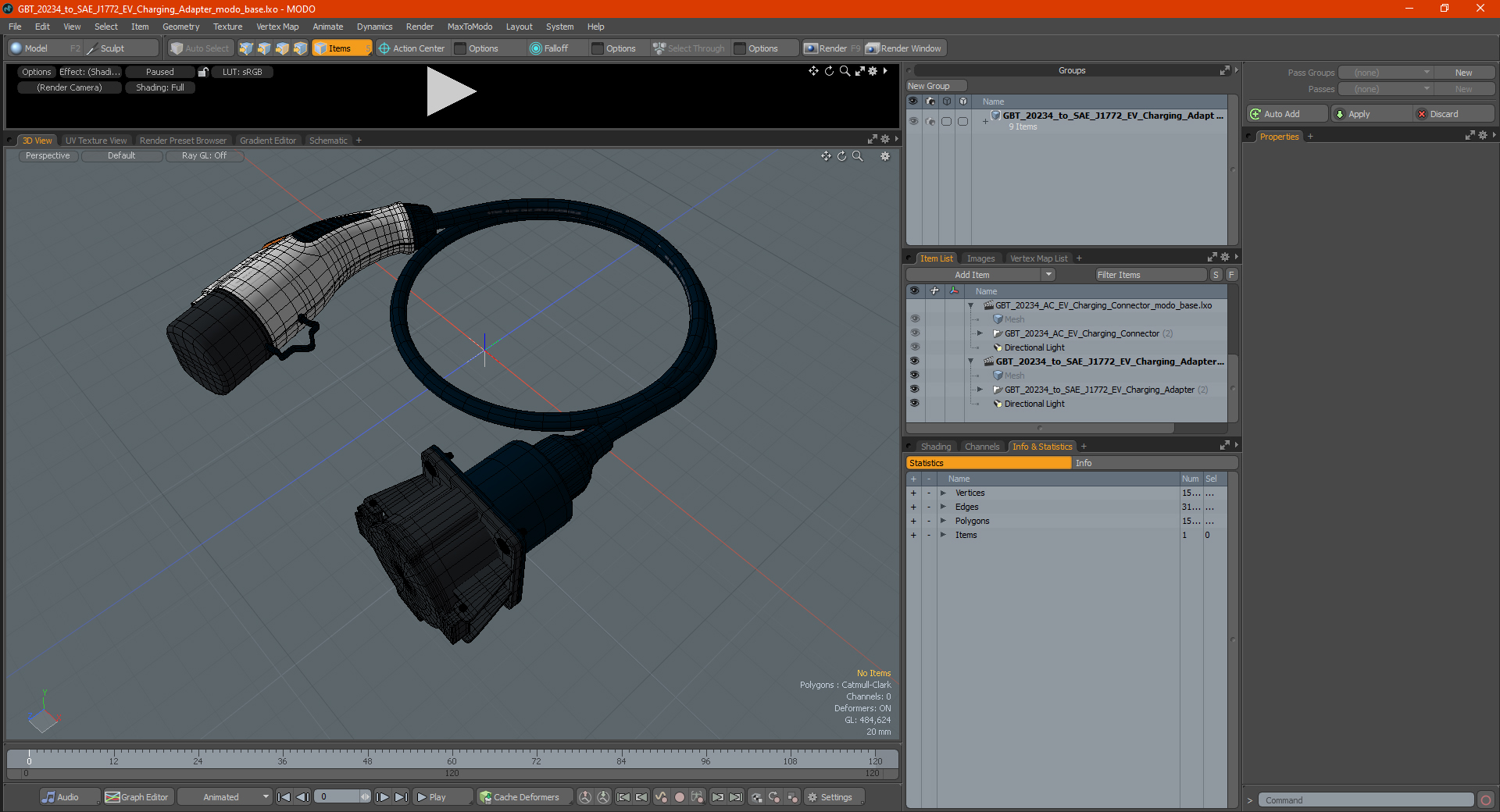Click the record keyframe circle icon

(680, 797)
